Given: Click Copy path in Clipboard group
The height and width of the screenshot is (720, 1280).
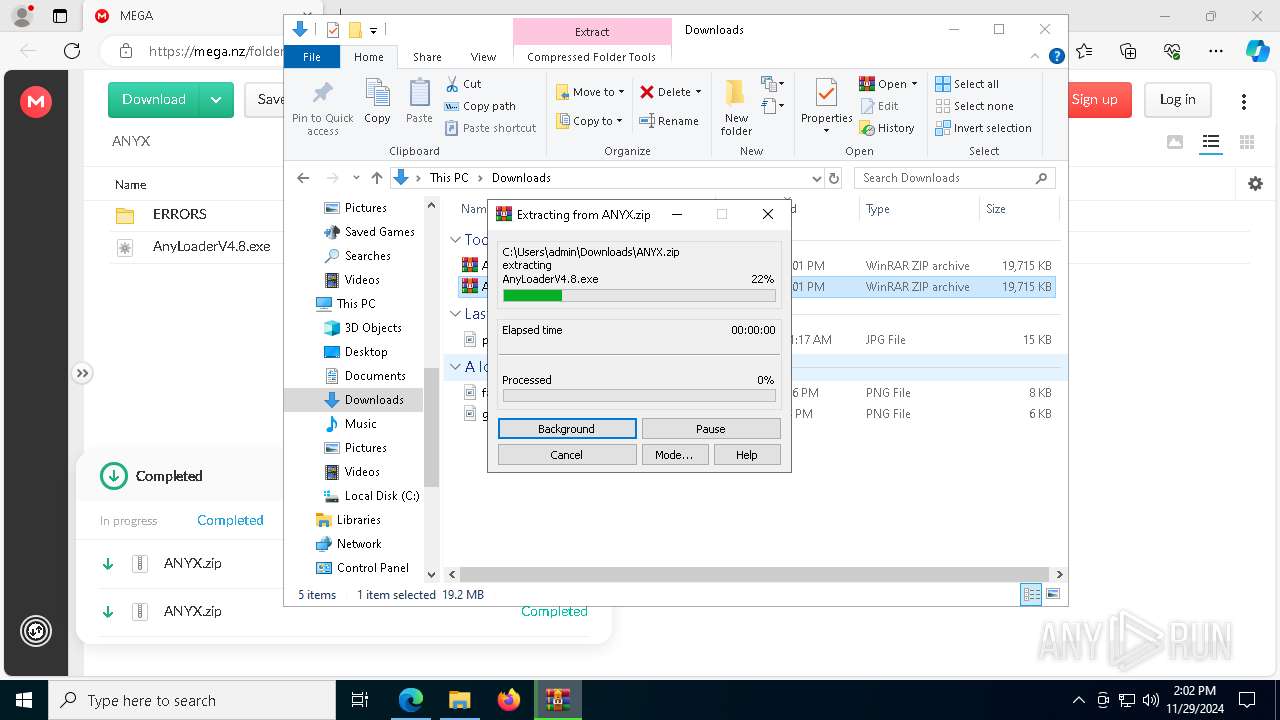Looking at the screenshot, I should pyautogui.click(x=480, y=106).
